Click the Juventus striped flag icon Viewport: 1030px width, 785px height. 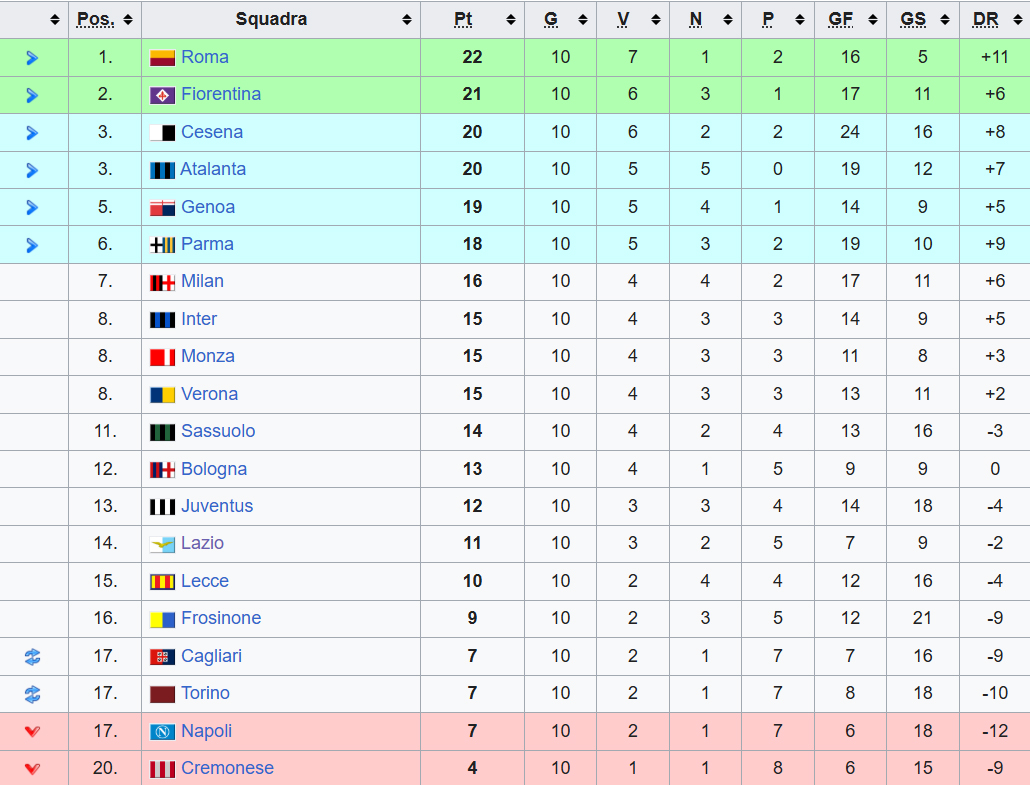[162, 507]
